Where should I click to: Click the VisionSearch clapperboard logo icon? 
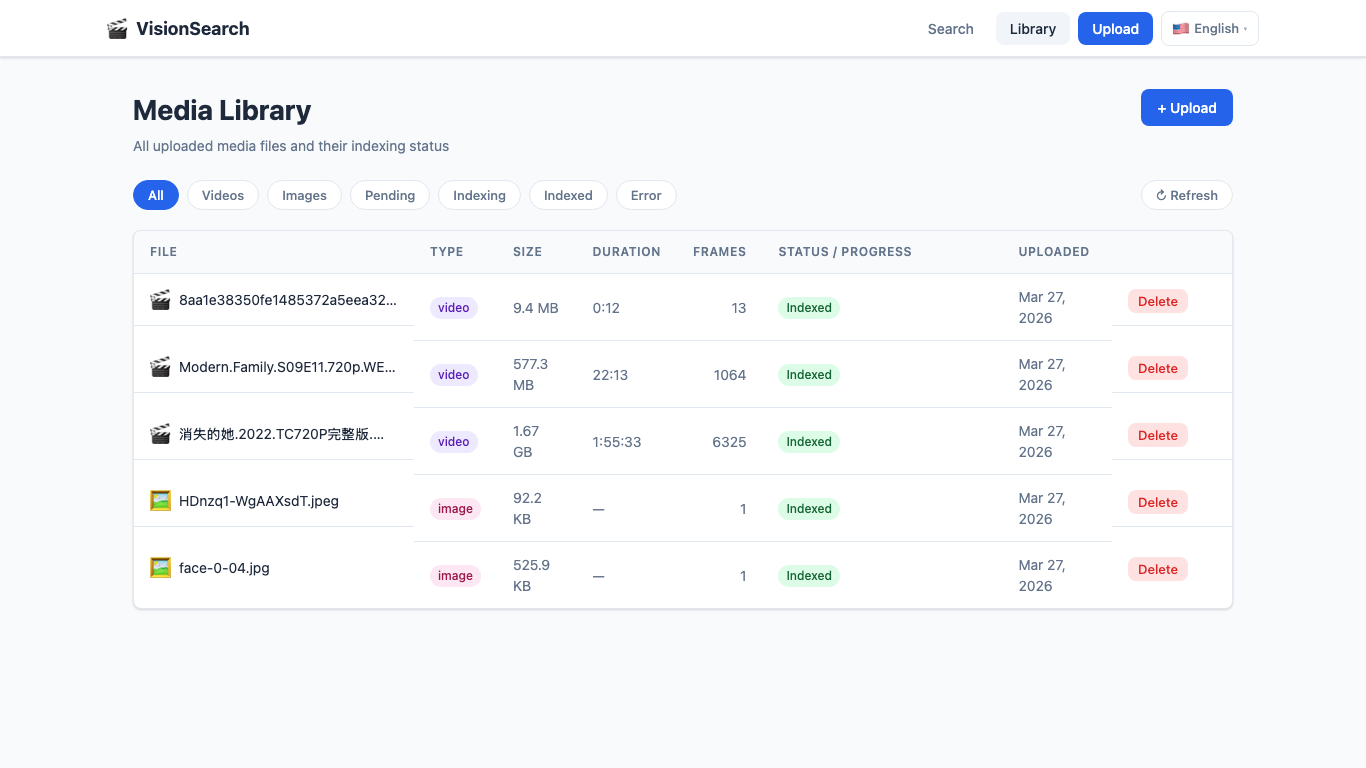pyautogui.click(x=117, y=29)
